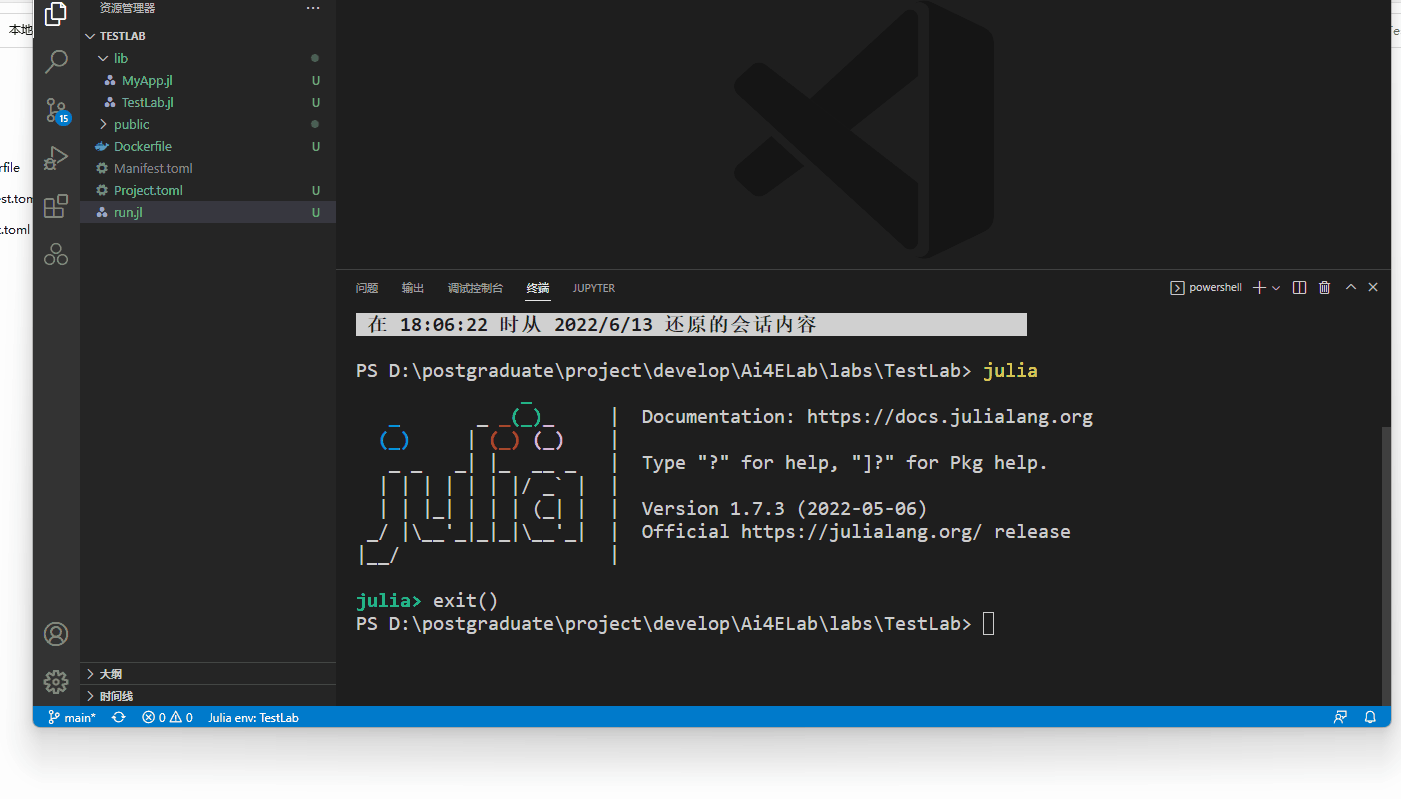Switch to the JUPYTER panel tab
The height and width of the screenshot is (799, 1401).
[594, 288]
